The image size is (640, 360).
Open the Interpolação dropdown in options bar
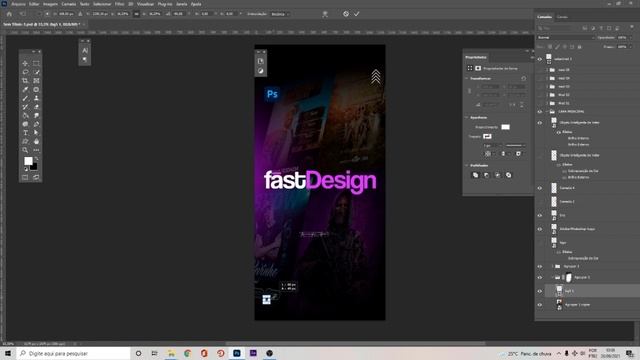[x=280, y=14]
